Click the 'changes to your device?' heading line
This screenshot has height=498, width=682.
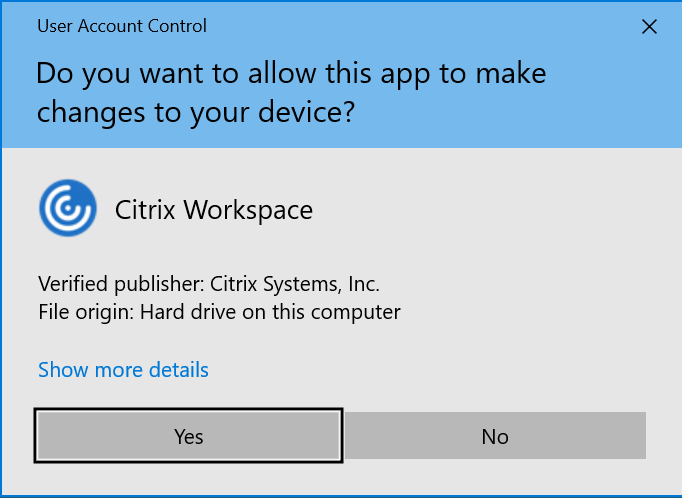coord(196,113)
